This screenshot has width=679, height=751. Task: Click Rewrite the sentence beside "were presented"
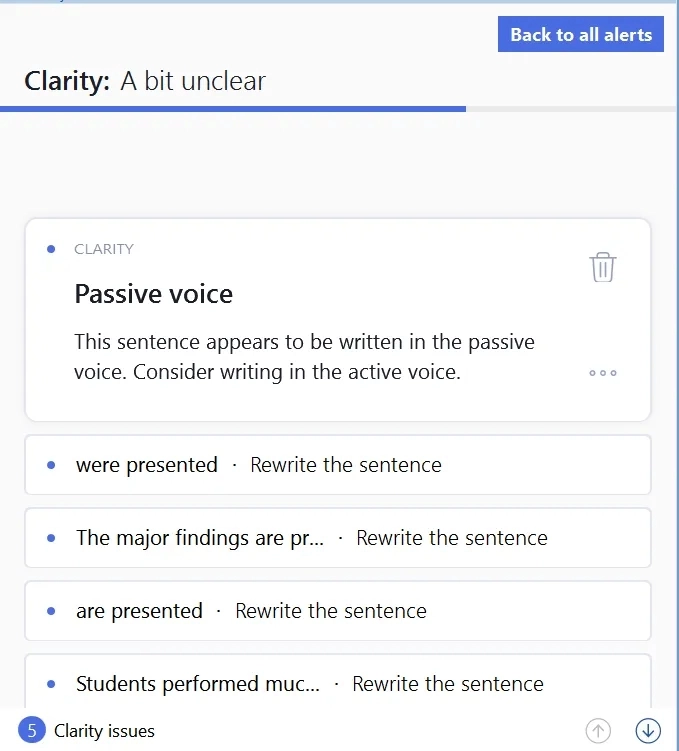coord(346,465)
